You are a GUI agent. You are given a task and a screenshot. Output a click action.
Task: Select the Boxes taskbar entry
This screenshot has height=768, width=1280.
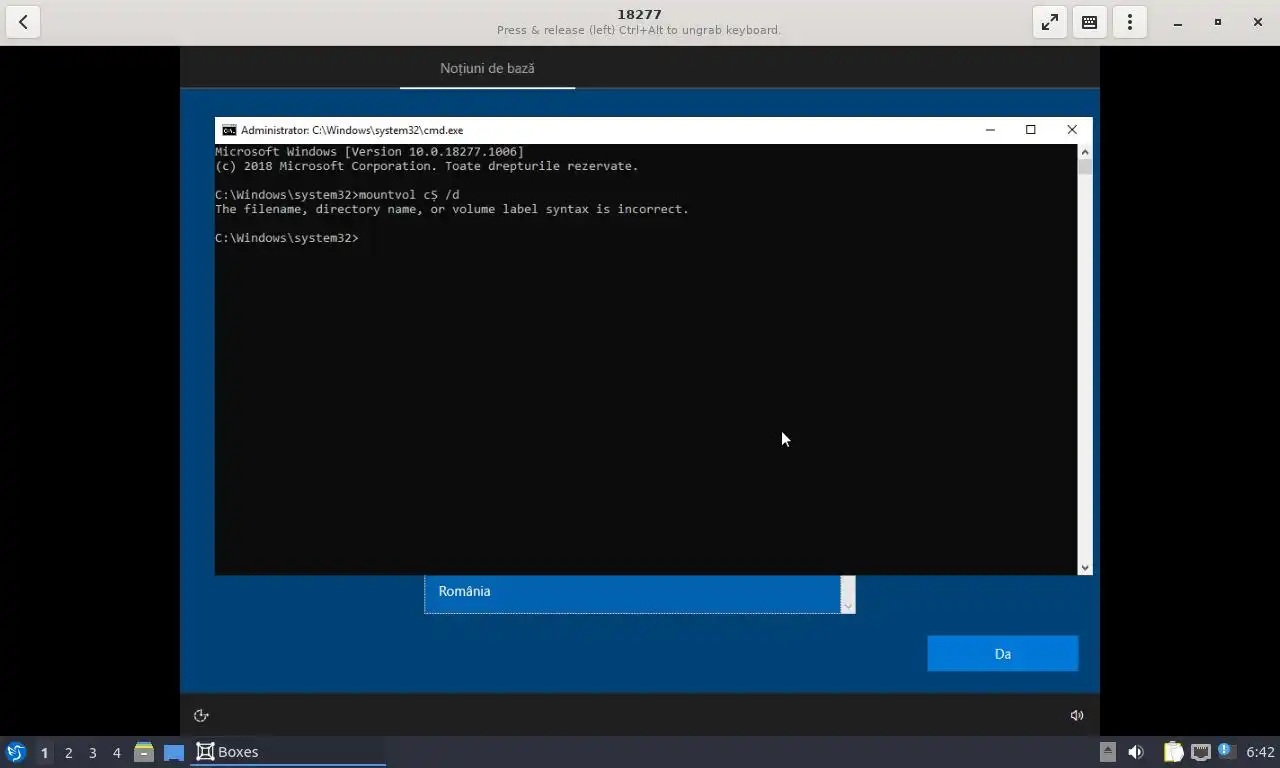288,752
